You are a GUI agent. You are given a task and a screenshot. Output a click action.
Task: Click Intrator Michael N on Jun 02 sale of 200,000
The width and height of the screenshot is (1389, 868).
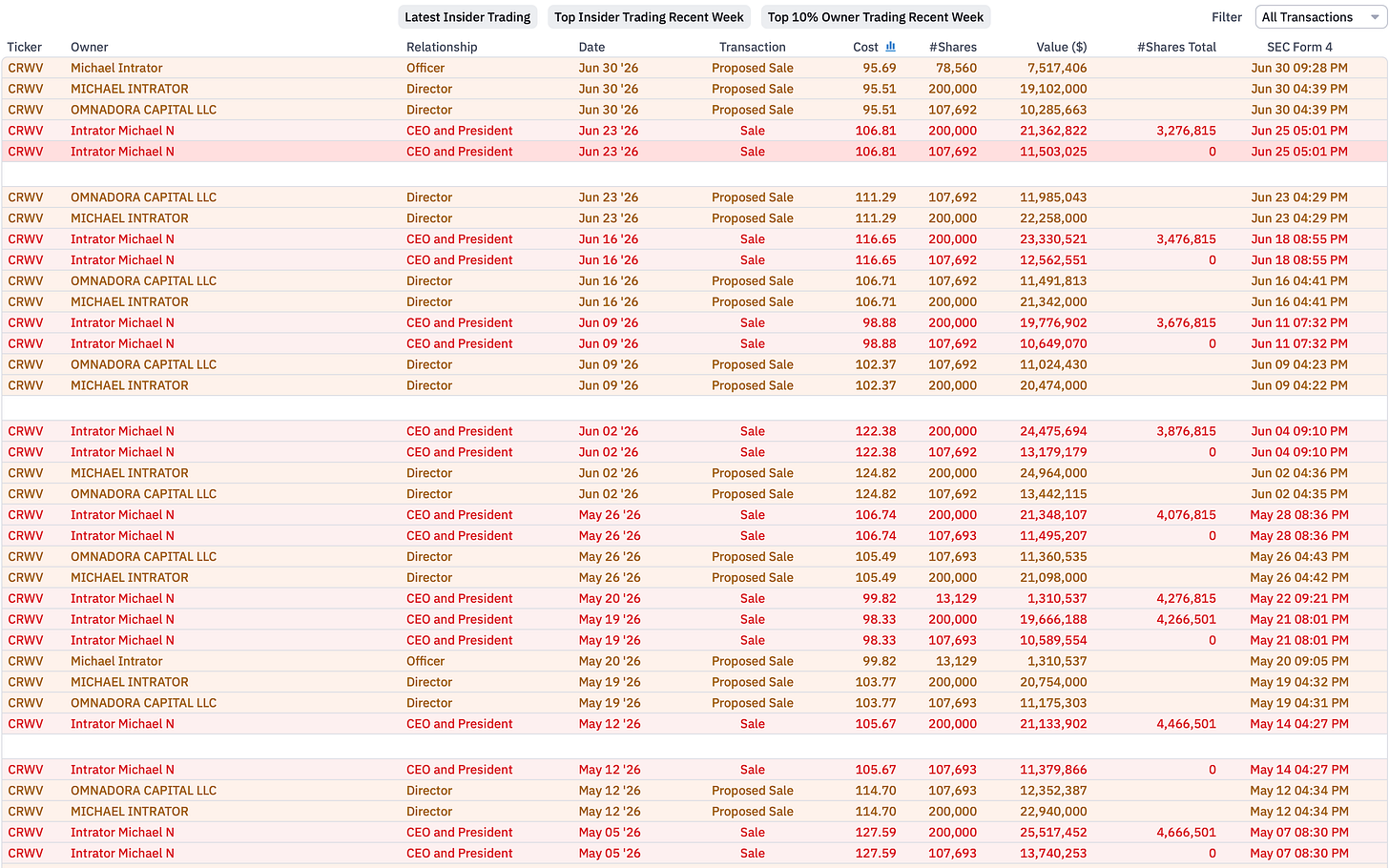[122, 431]
